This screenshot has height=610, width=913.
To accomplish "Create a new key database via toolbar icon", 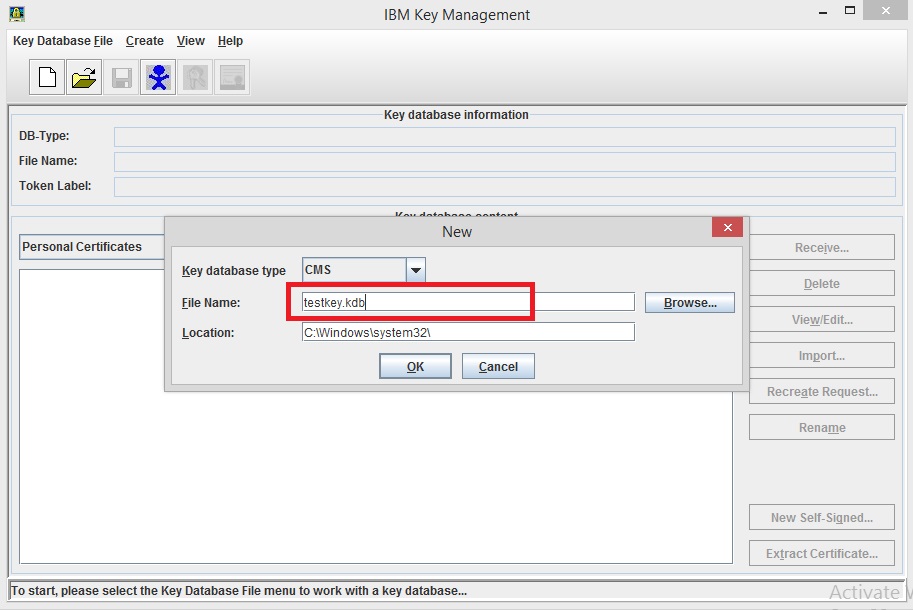I will point(46,77).
